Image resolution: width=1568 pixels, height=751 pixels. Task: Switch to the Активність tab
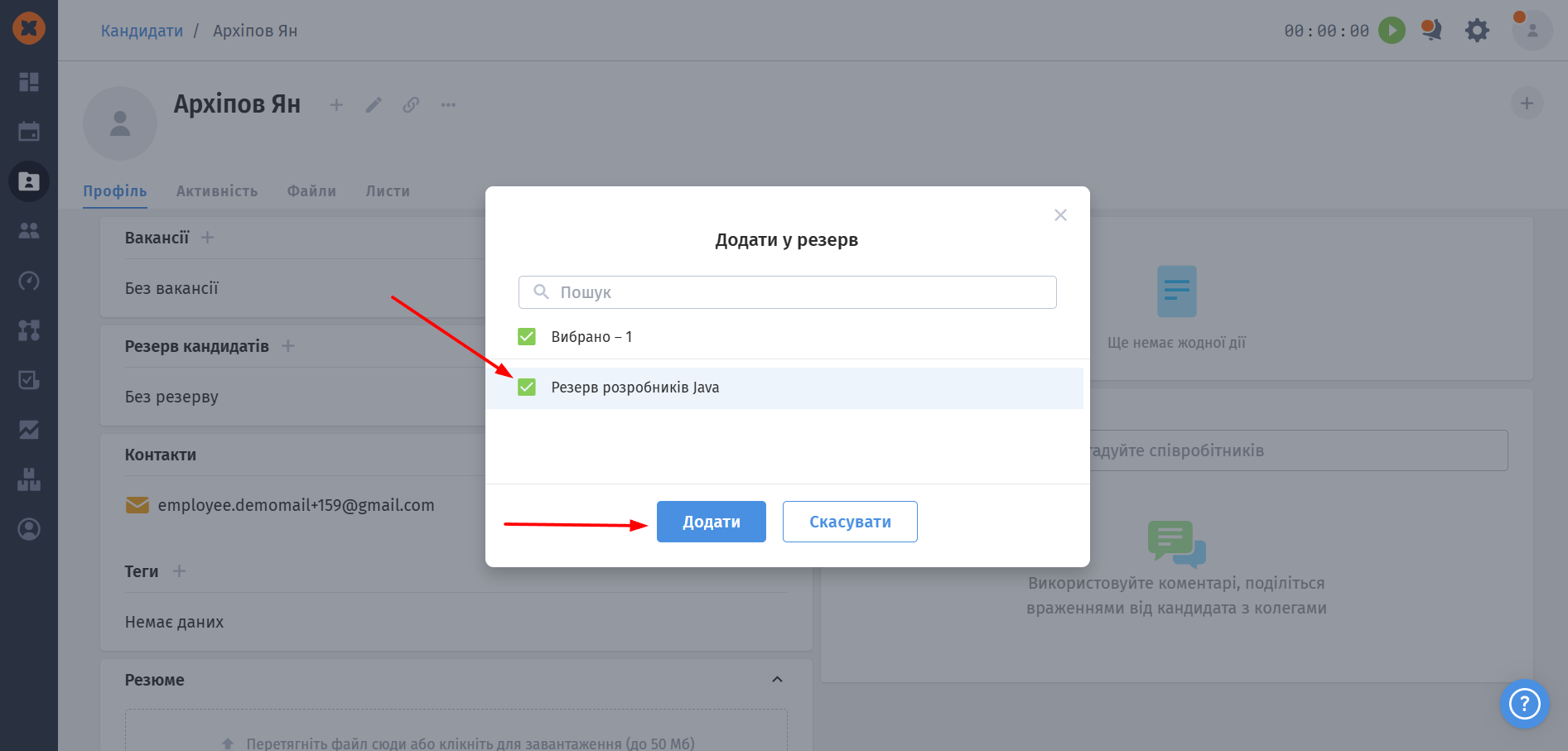(217, 191)
